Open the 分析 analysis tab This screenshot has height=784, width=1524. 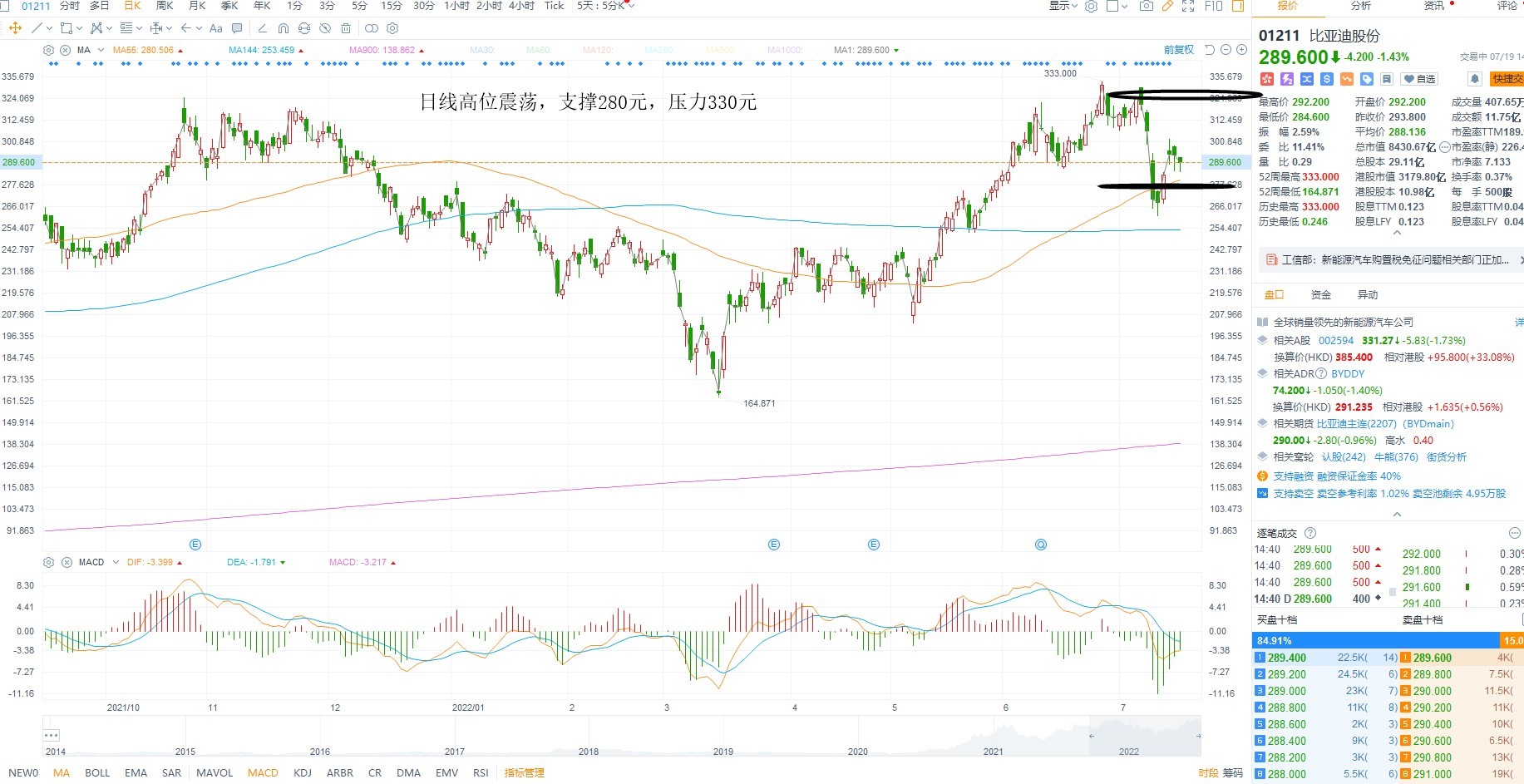(1361, 6)
